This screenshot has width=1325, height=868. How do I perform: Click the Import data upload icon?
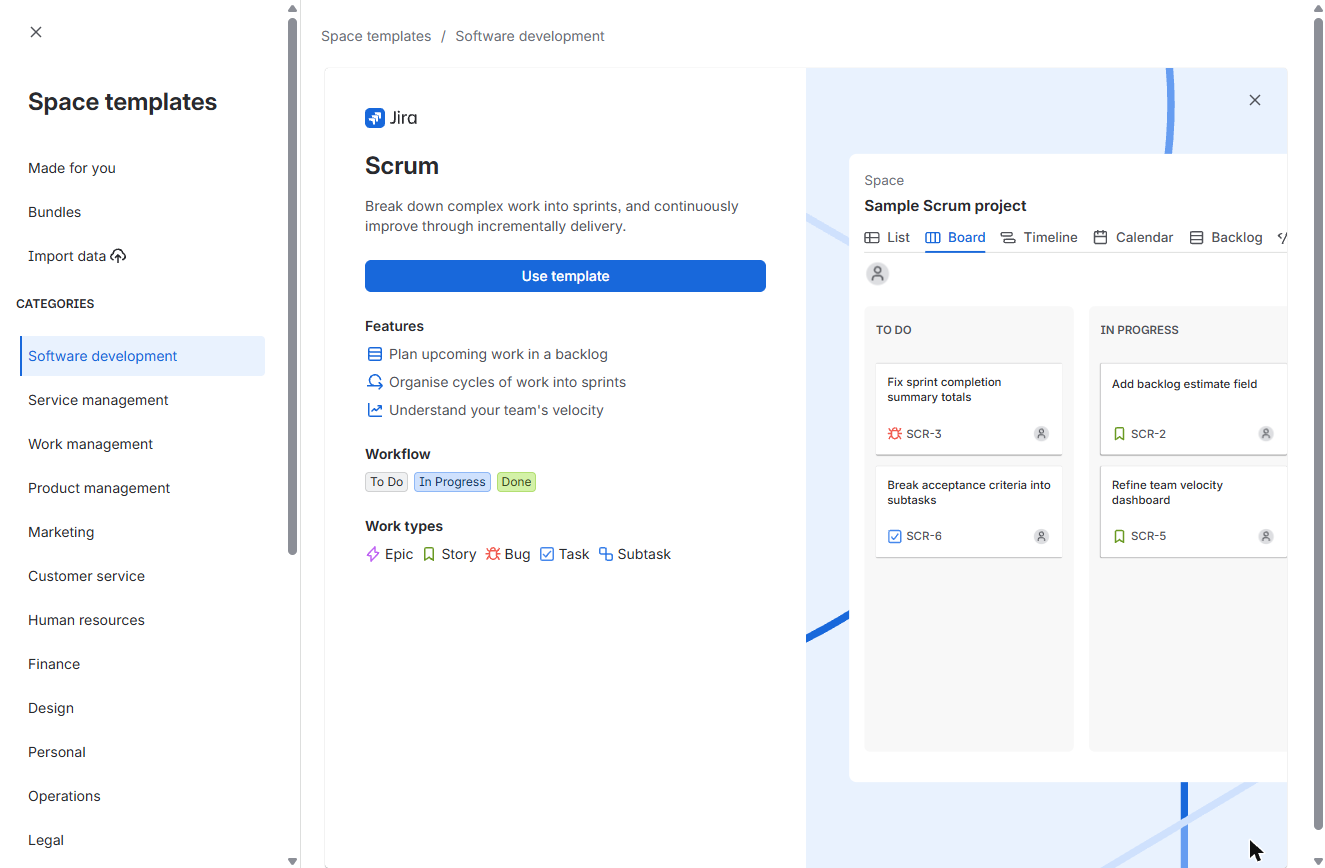point(118,256)
